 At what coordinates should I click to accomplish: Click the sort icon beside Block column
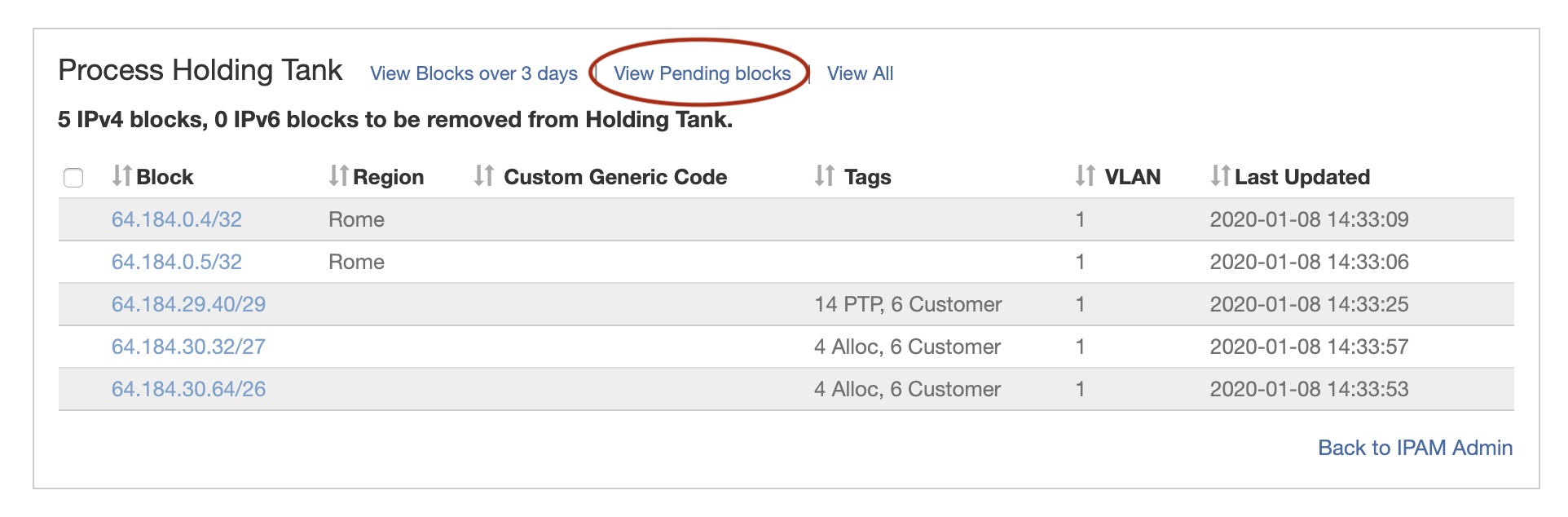coord(122,176)
